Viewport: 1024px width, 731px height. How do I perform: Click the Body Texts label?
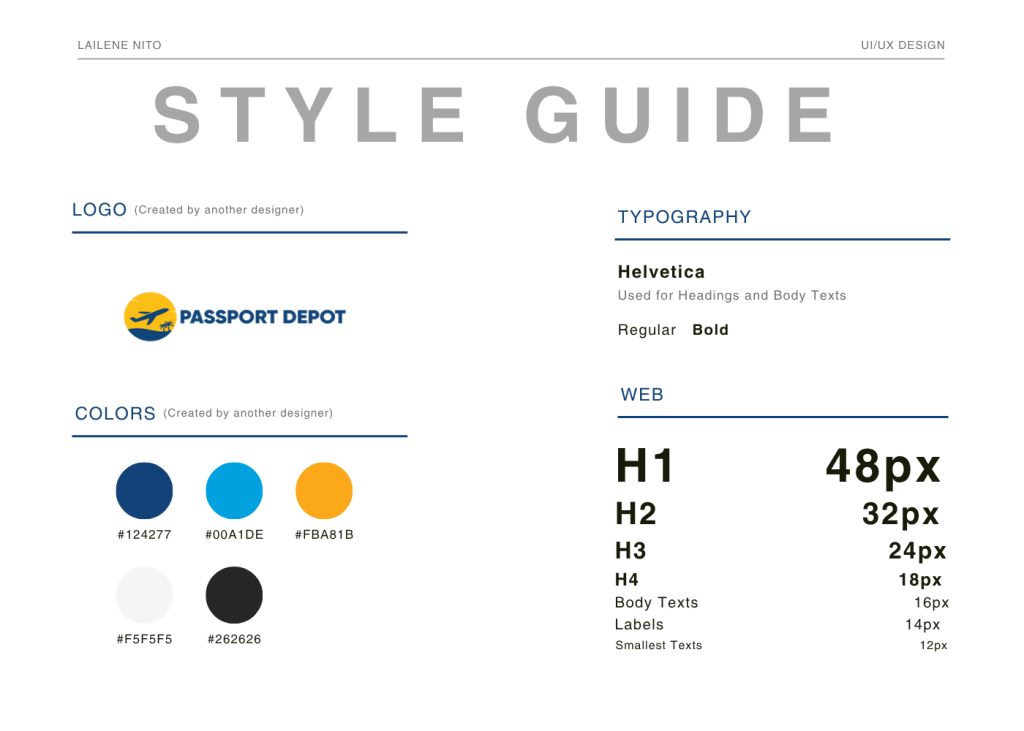point(656,603)
